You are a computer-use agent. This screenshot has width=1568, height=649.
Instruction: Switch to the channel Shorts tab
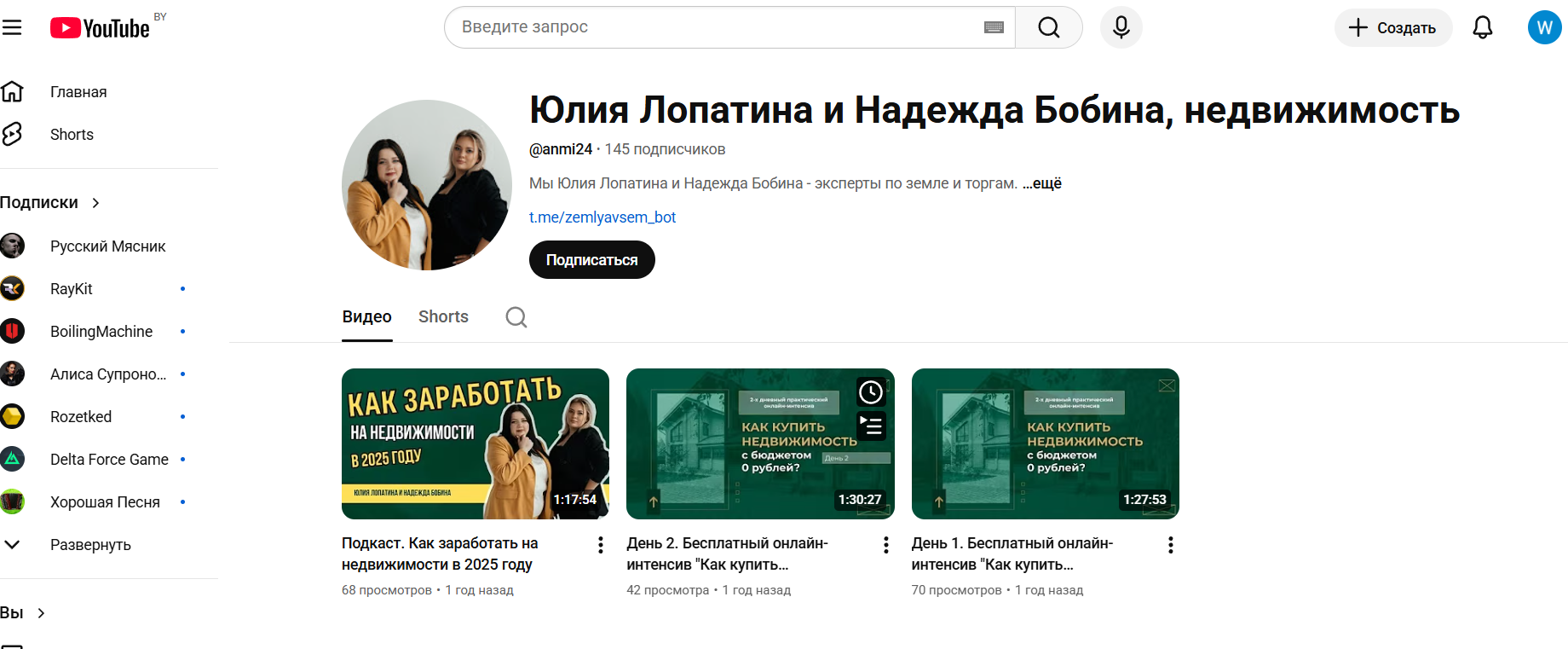point(443,317)
